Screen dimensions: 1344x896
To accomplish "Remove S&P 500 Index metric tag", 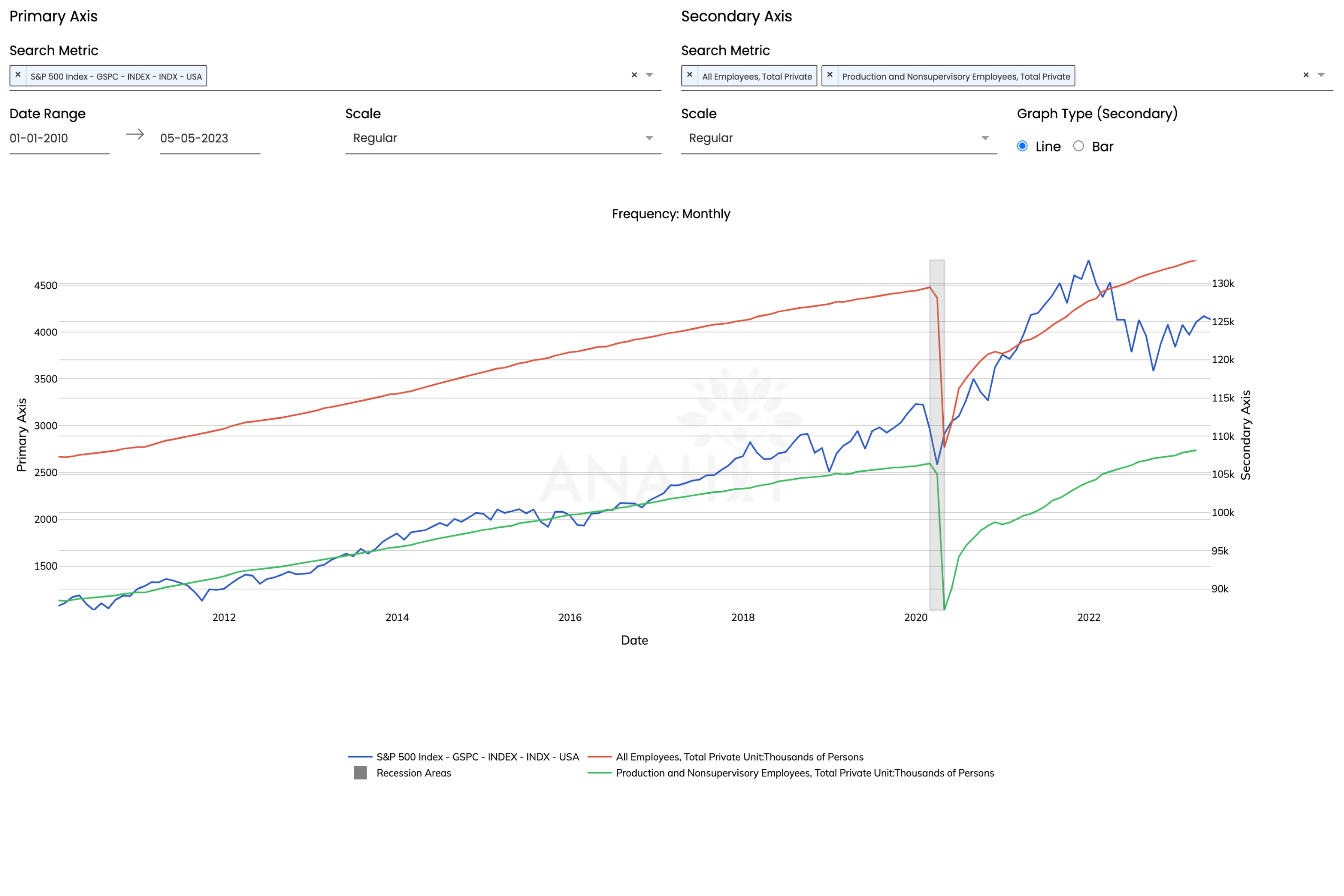I will coord(18,75).
